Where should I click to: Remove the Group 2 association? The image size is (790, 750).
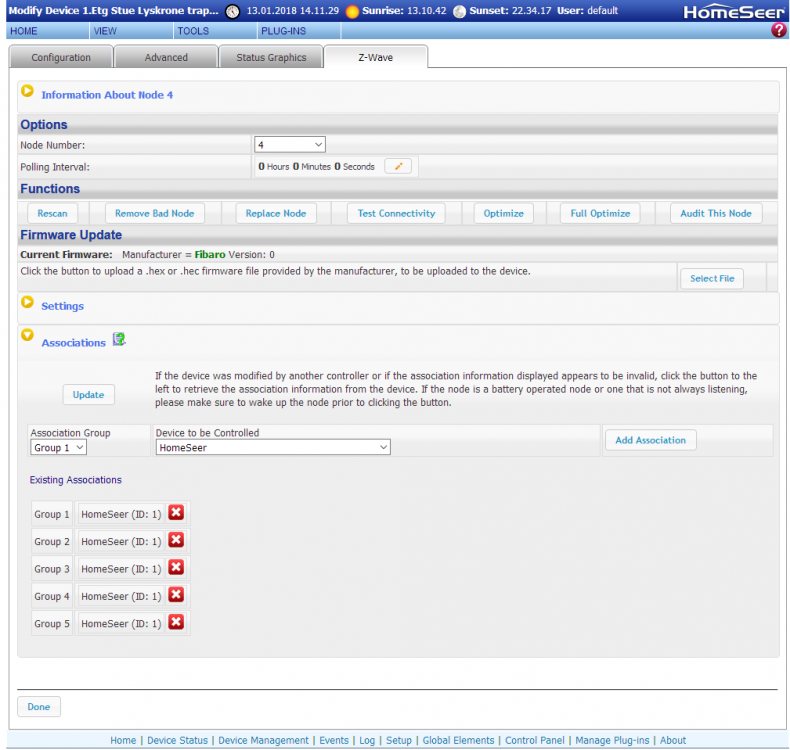(176, 540)
